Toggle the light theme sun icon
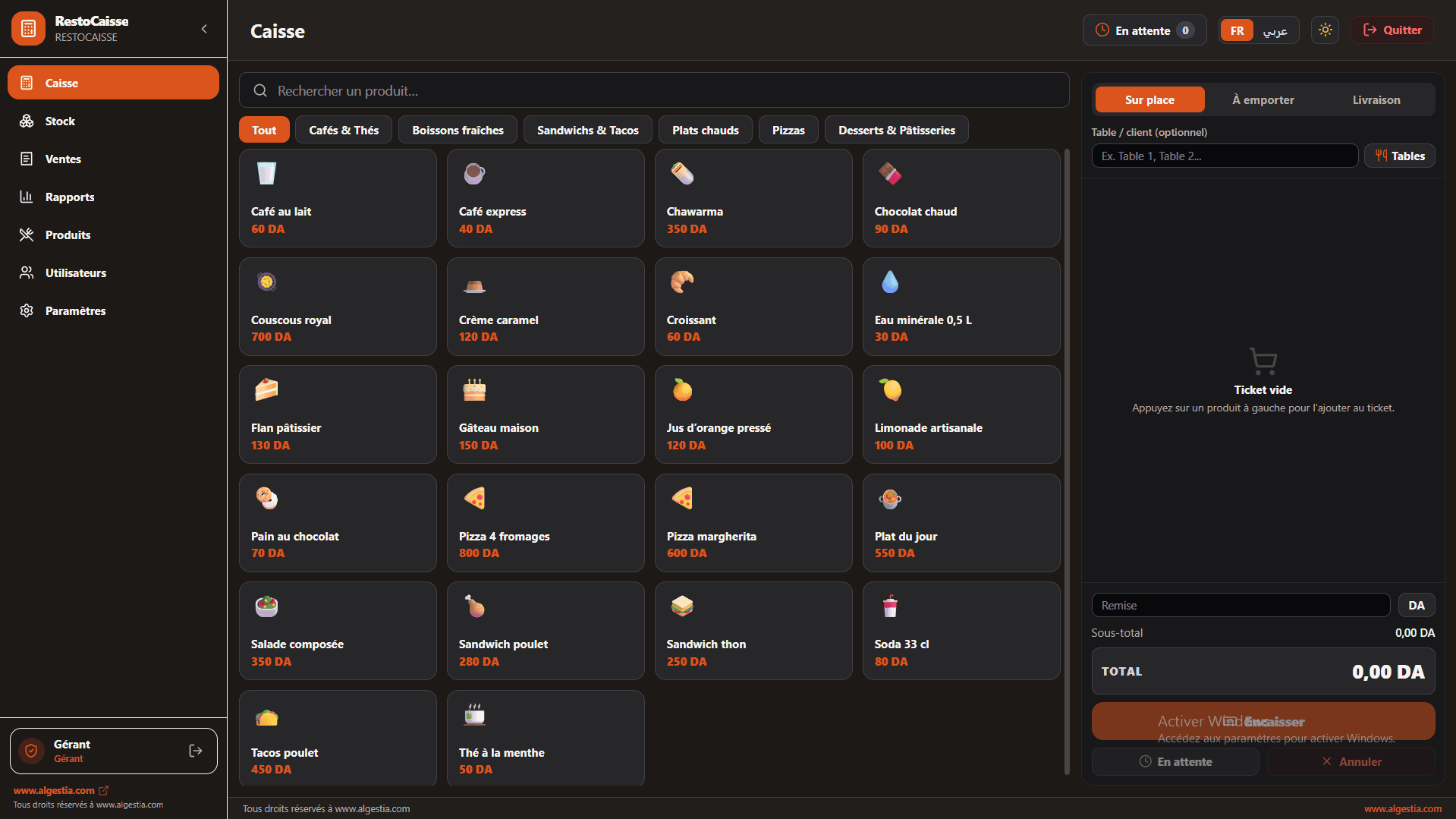This screenshot has width=1456, height=819. (x=1325, y=30)
